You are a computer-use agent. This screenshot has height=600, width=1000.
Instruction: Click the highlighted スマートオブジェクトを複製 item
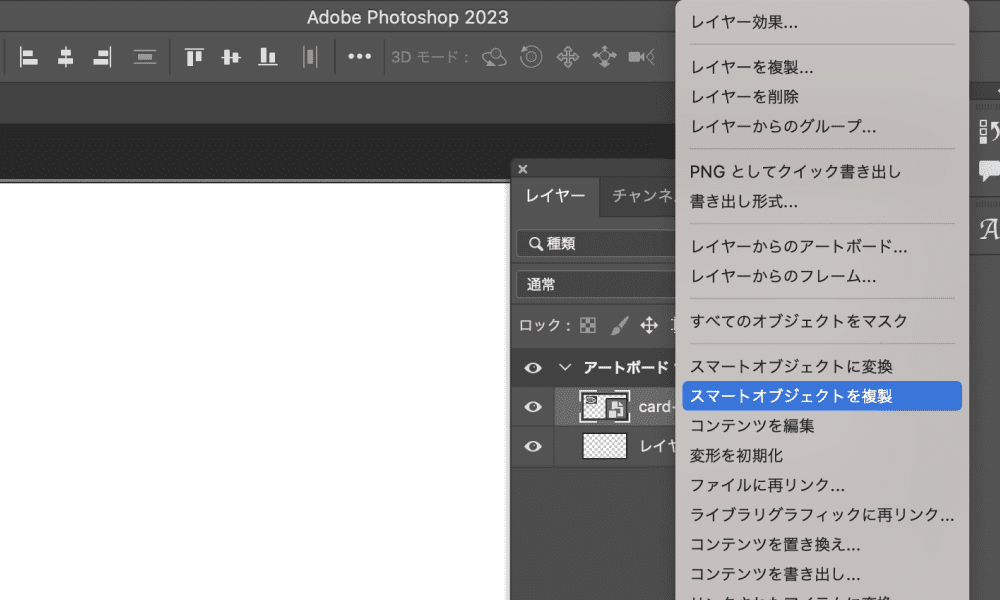(x=822, y=396)
